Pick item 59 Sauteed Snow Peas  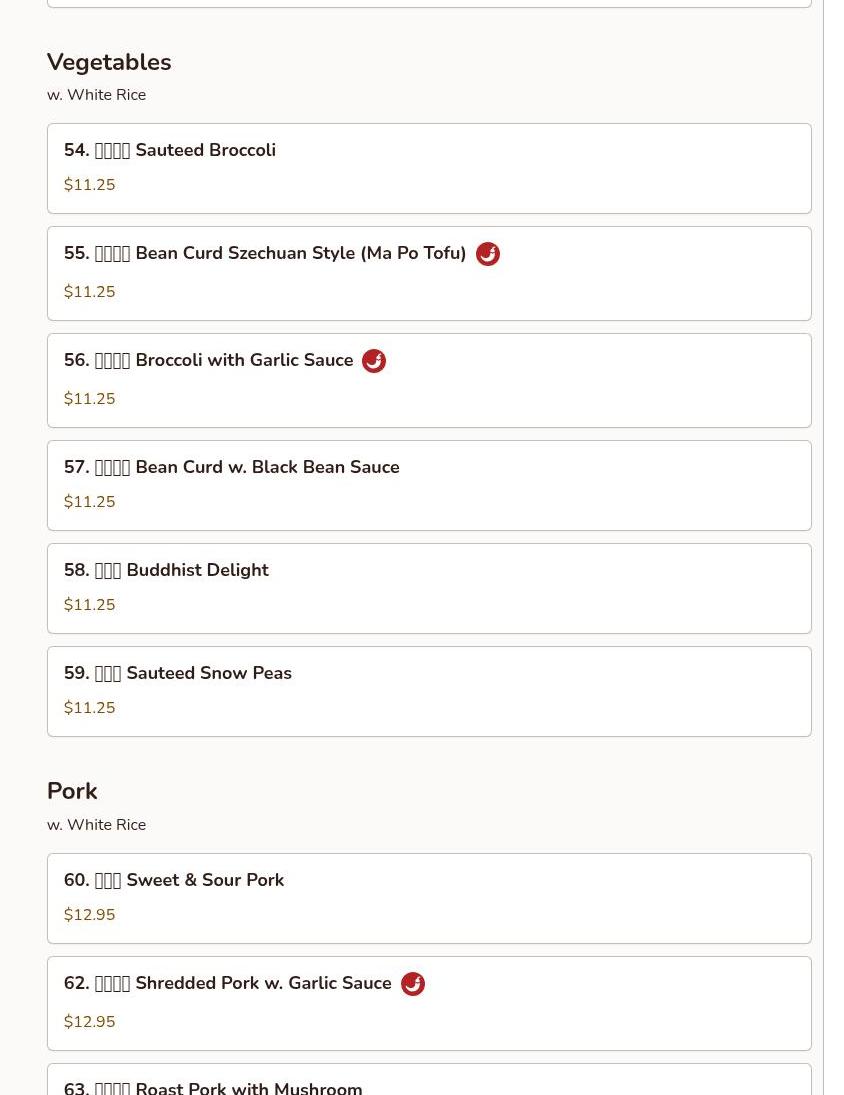pos(428,691)
